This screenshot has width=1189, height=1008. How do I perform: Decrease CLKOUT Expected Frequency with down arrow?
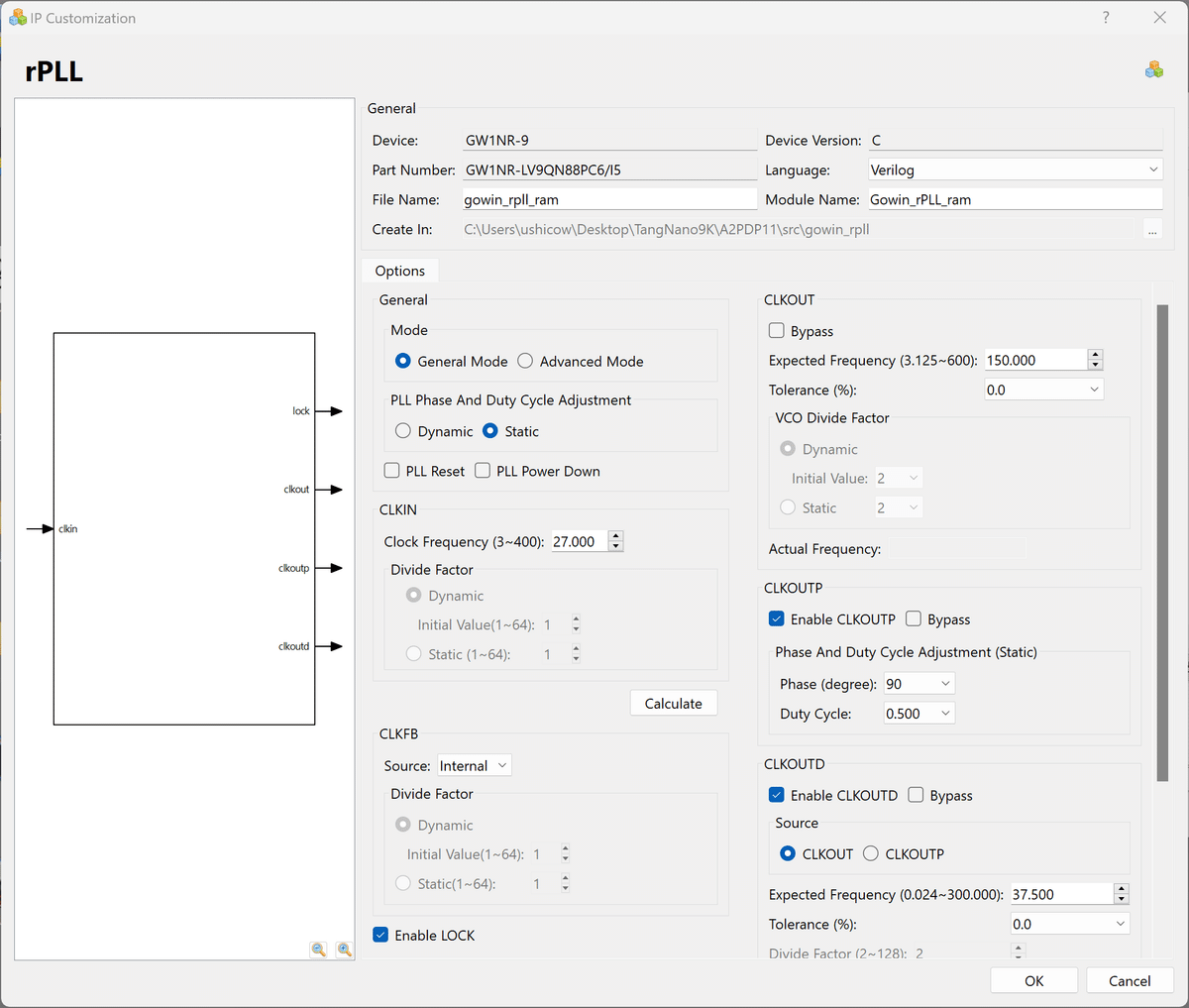coord(1095,366)
